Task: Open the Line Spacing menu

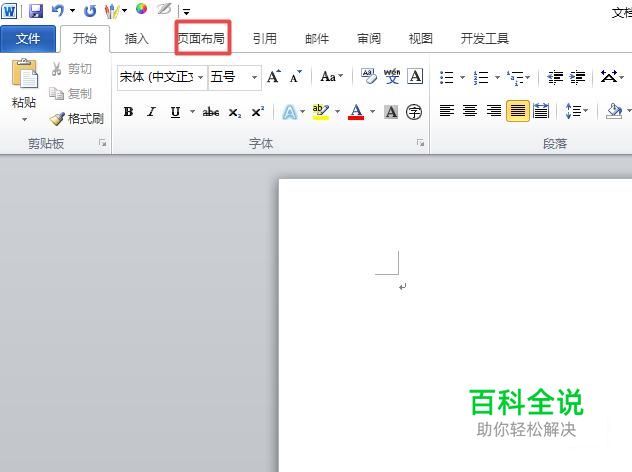Action: 576,110
